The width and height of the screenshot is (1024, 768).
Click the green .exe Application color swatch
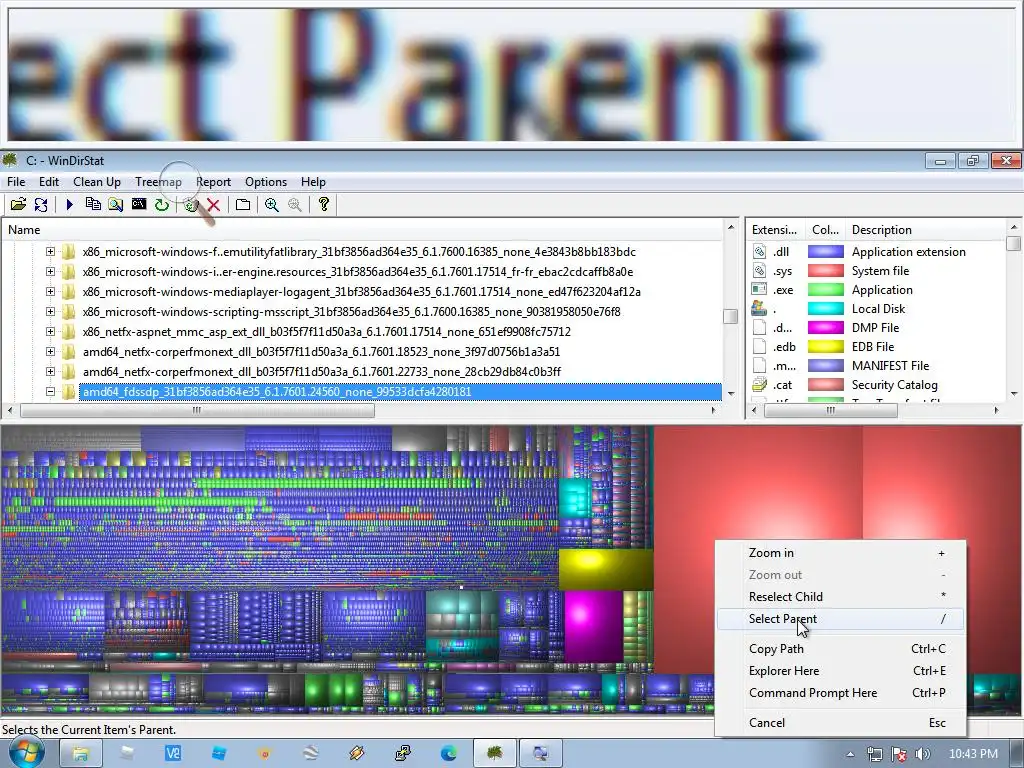pyautogui.click(x=825, y=289)
